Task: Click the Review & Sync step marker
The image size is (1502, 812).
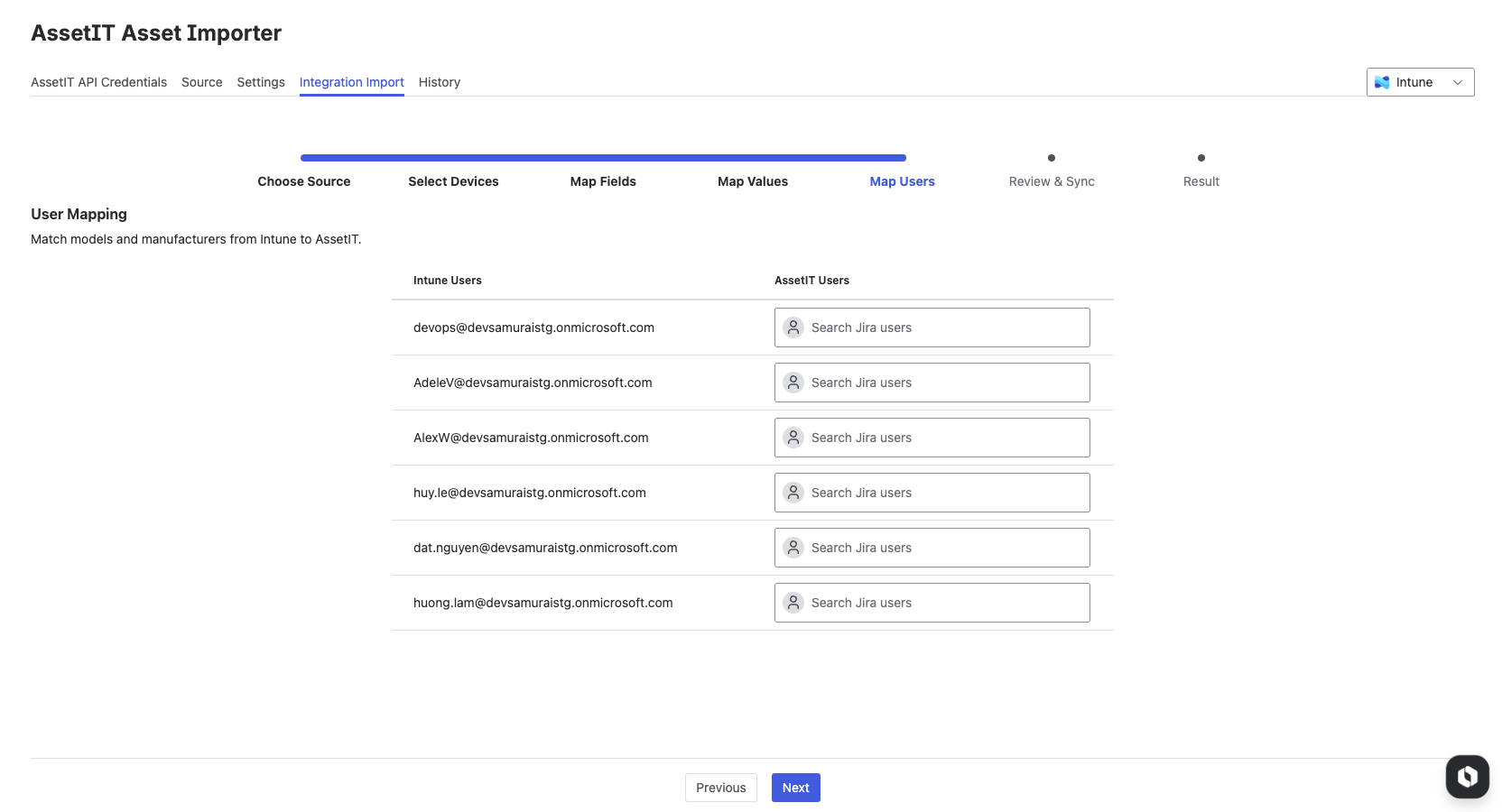Action: pyautogui.click(x=1051, y=159)
